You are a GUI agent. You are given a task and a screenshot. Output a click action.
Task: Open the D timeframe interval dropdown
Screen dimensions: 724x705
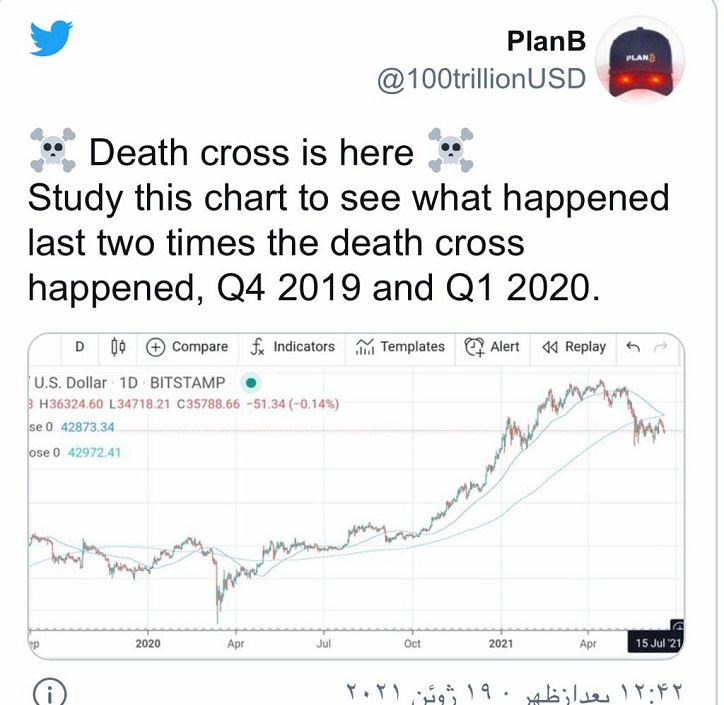[79, 347]
